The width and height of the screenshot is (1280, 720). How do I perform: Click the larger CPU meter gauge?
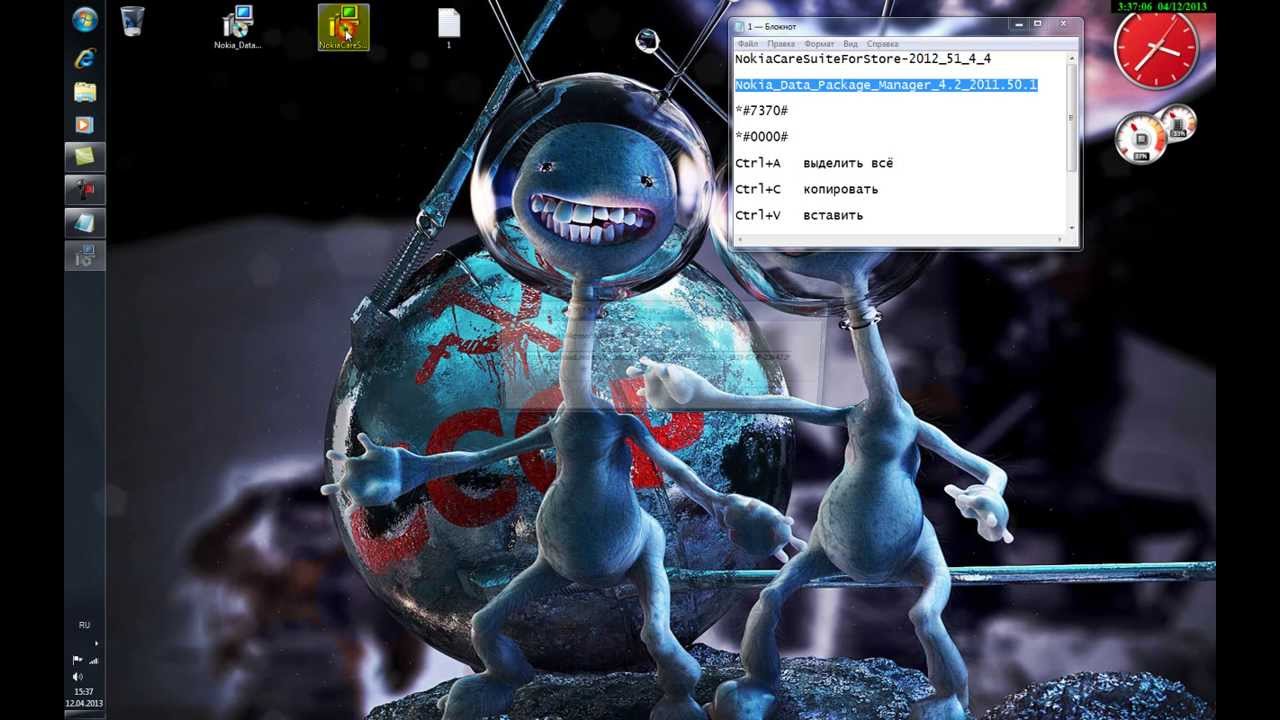[x=1141, y=139]
